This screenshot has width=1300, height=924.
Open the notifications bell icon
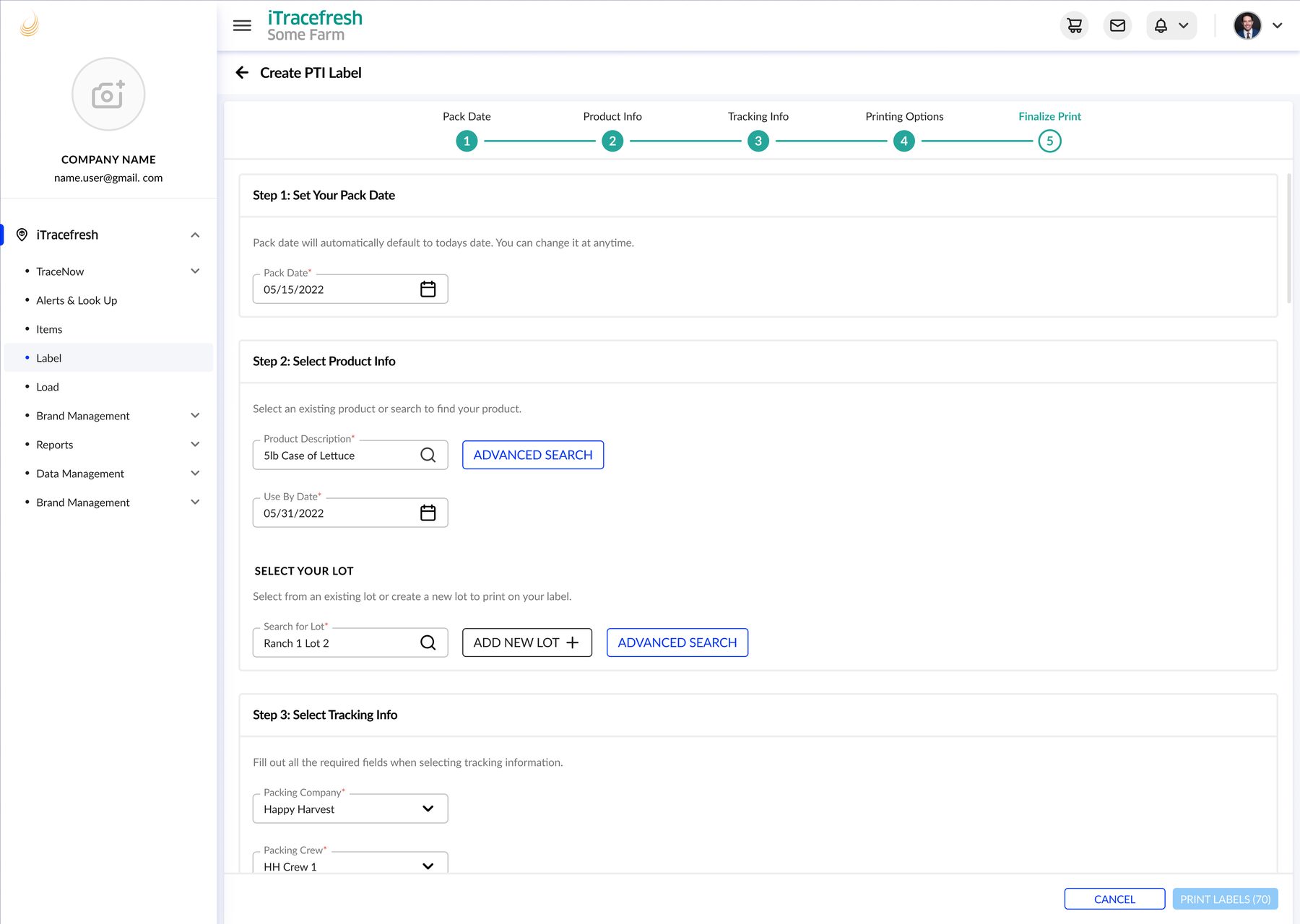tap(1161, 26)
